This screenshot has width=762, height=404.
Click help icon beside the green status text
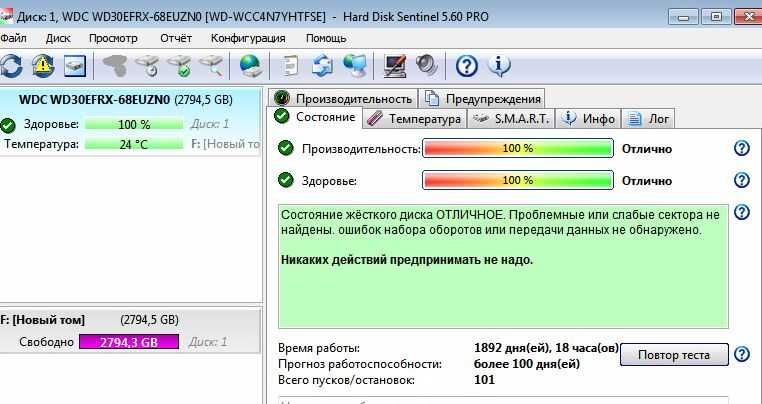[742, 212]
